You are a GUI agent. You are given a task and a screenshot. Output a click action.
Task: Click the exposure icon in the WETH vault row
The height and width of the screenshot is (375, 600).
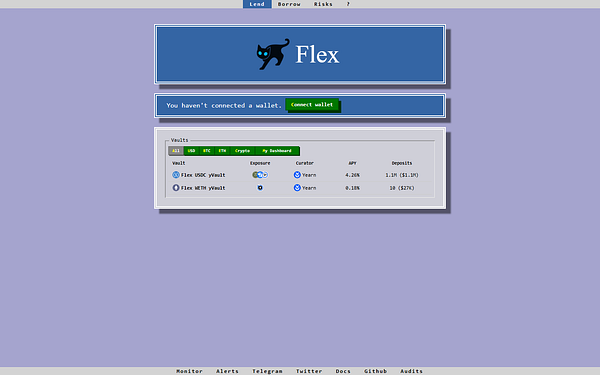click(260, 188)
